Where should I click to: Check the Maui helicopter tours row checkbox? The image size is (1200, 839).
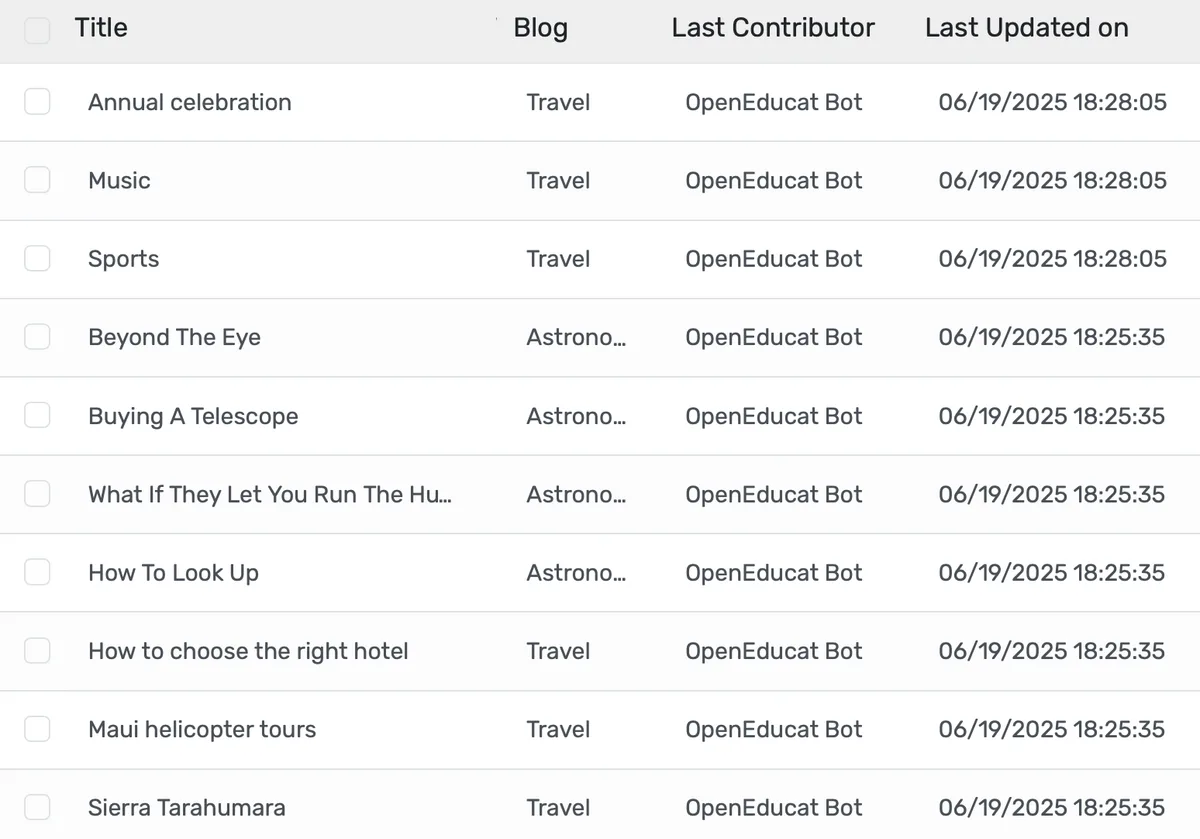pos(37,729)
